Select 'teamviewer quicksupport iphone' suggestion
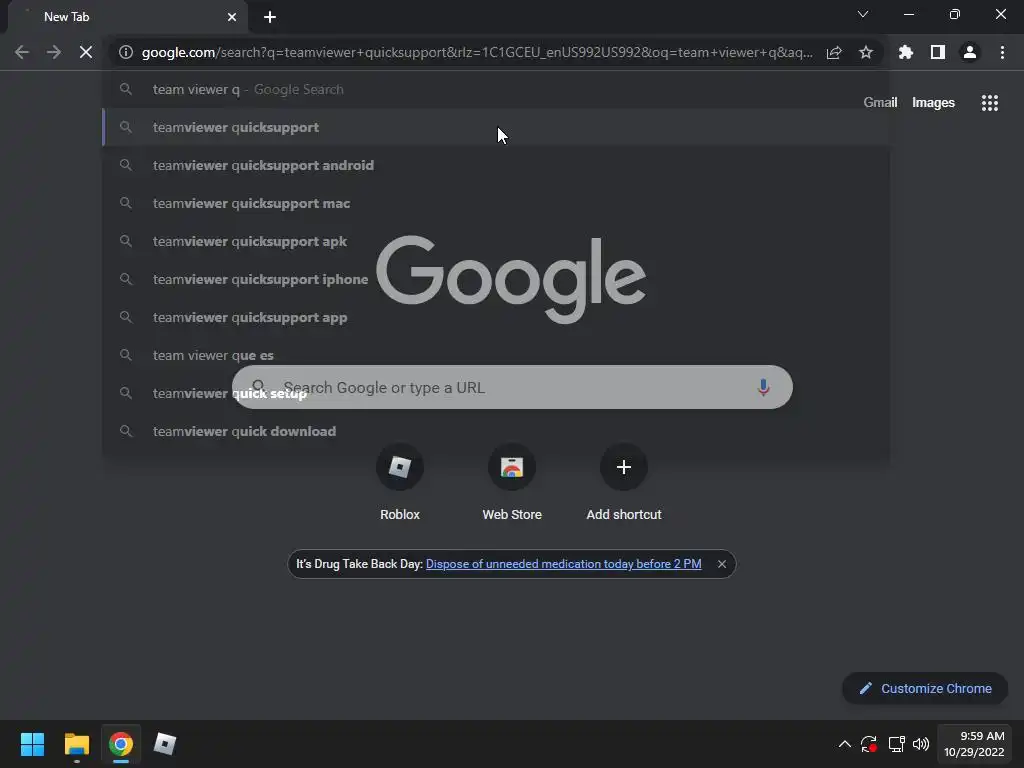Viewport: 1024px width, 768px height. (496, 279)
